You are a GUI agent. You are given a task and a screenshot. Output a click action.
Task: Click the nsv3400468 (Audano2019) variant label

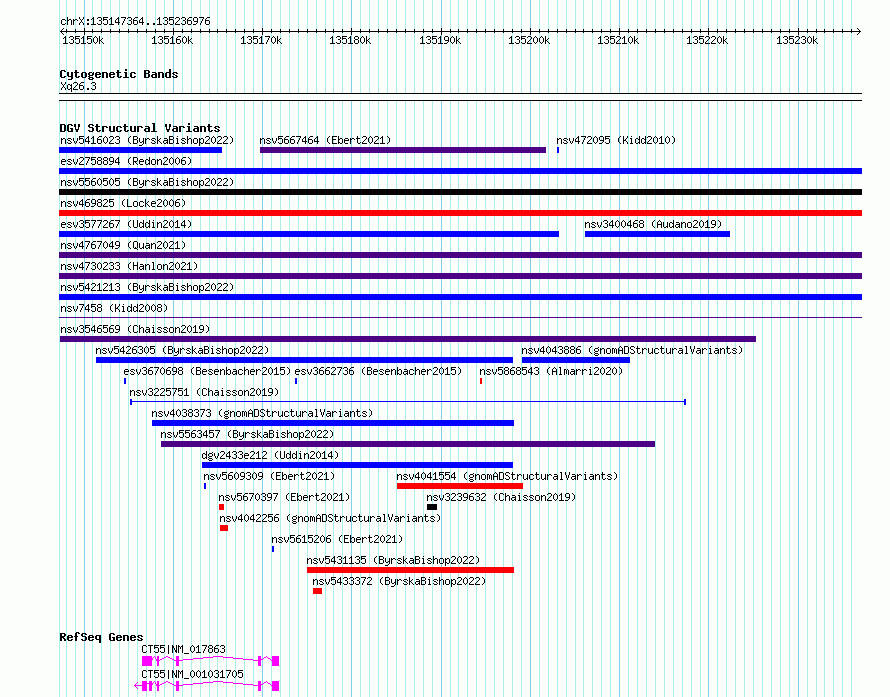[x=653, y=224]
